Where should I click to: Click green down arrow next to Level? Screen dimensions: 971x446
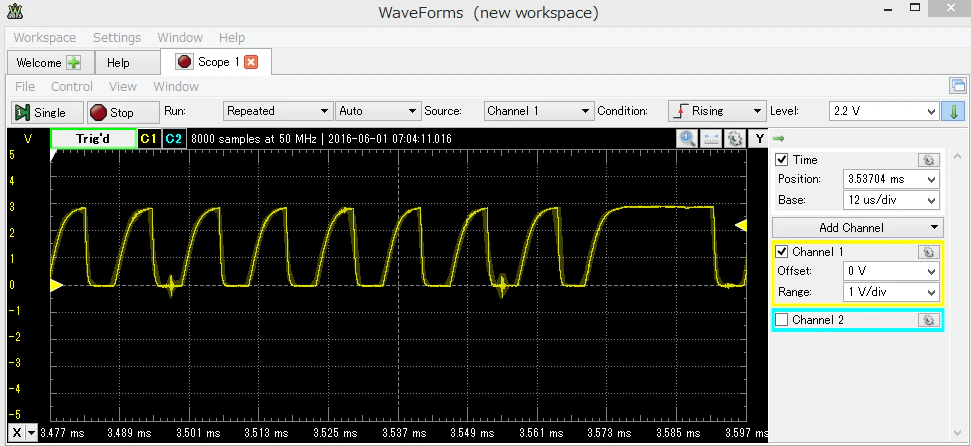954,112
